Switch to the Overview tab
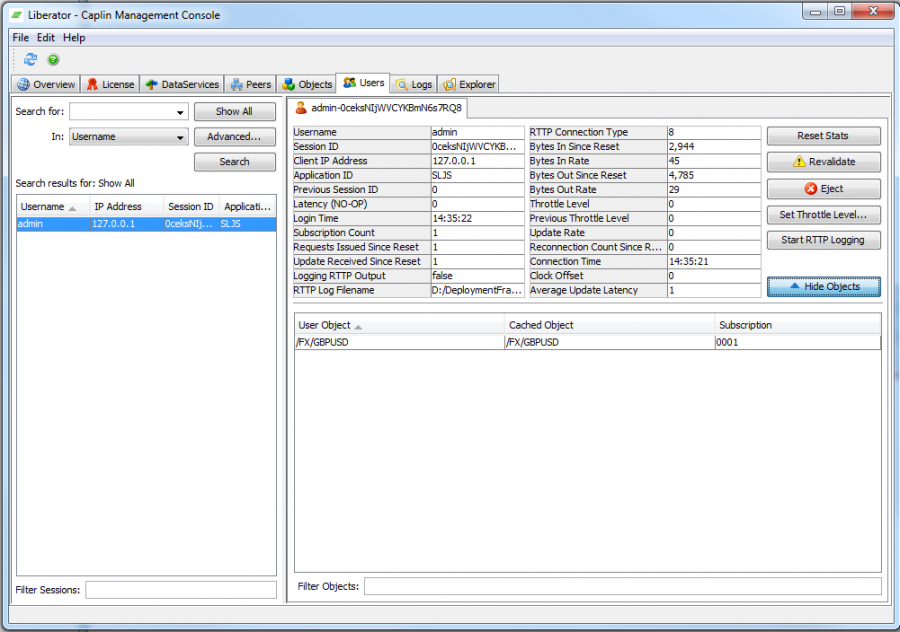The width and height of the screenshot is (900, 632). pos(46,84)
